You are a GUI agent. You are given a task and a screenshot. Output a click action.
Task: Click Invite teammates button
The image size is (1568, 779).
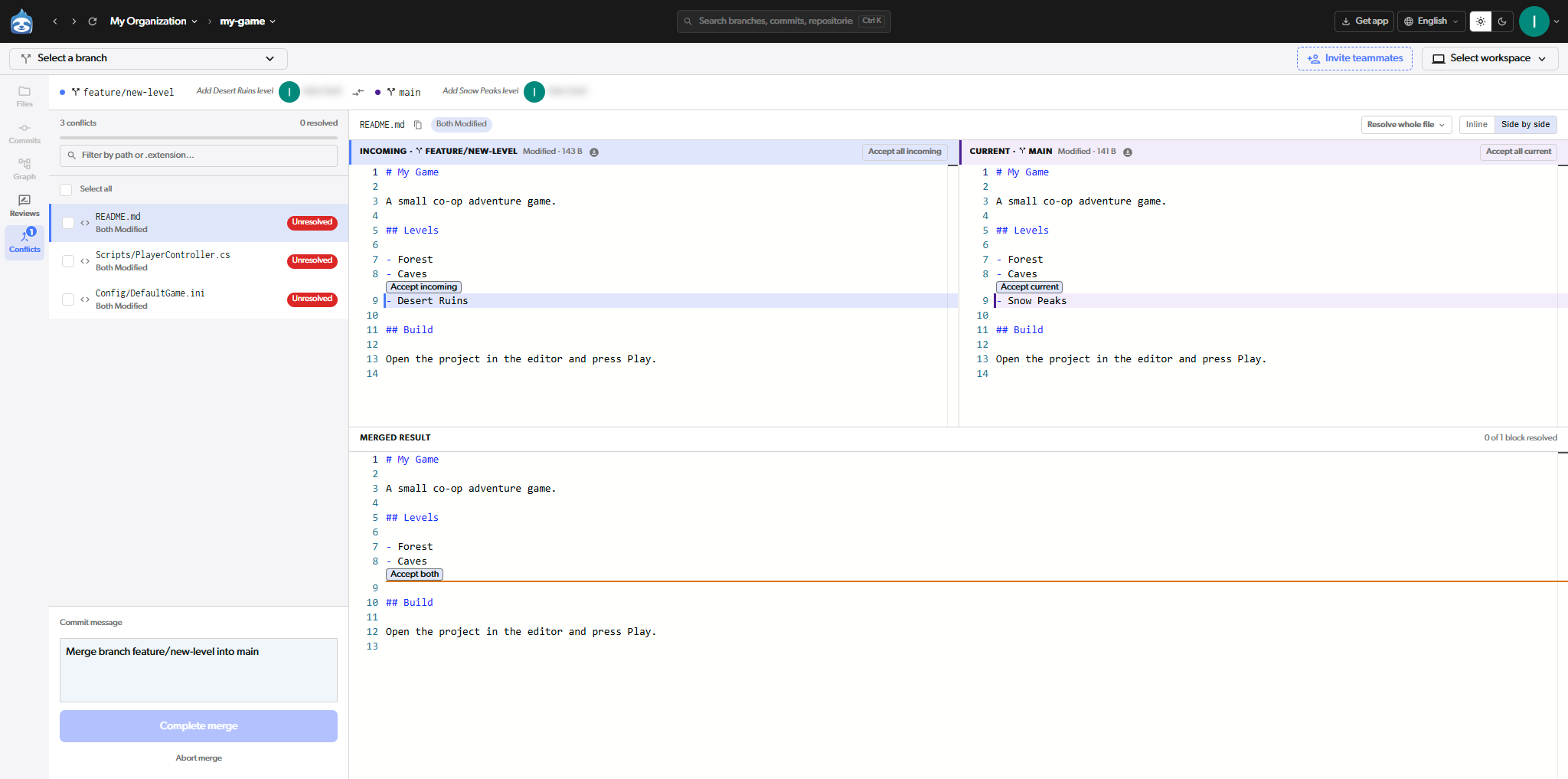point(1354,58)
